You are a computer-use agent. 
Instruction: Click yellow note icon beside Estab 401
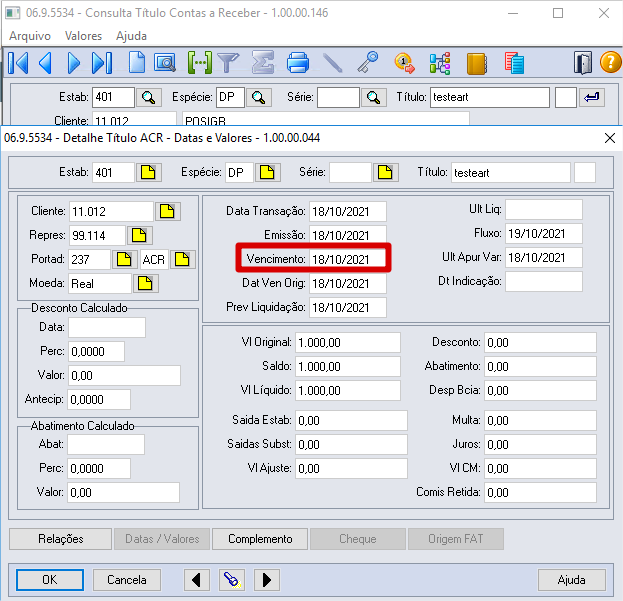tap(149, 172)
